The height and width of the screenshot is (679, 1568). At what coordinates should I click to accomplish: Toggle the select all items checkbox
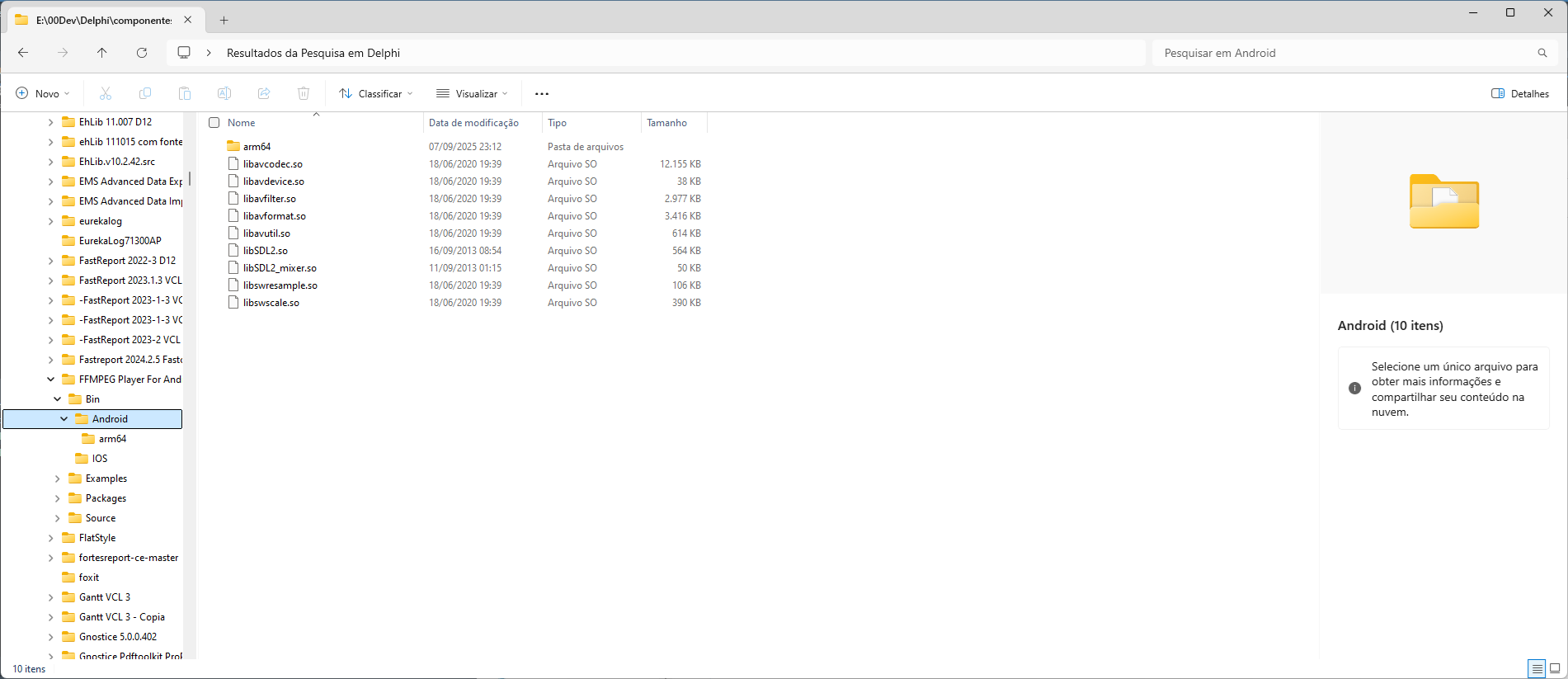coord(214,123)
